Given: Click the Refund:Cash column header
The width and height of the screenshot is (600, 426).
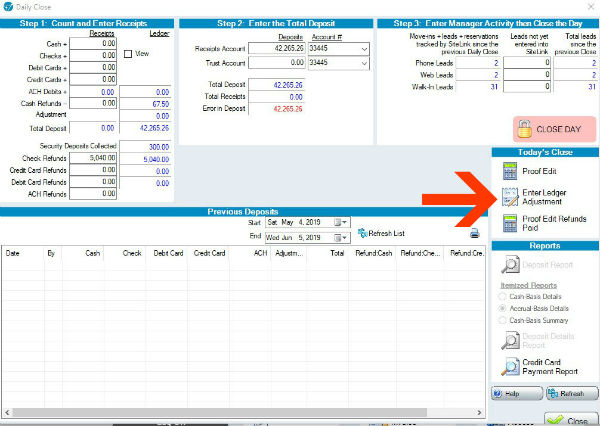Looking at the screenshot, I should 373,253.
